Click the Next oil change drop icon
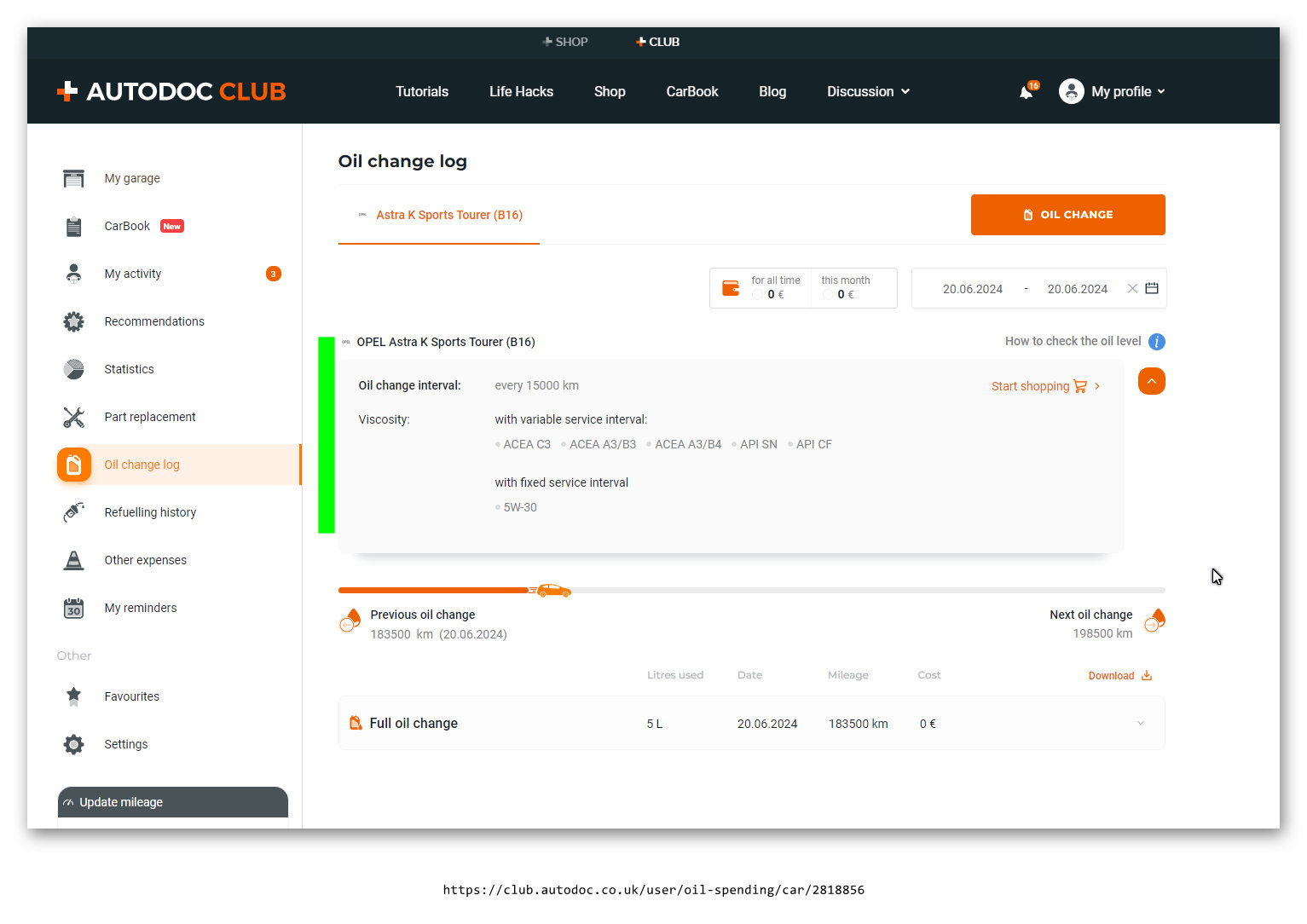This screenshot has width=1307, height=924. point(1154,621)
